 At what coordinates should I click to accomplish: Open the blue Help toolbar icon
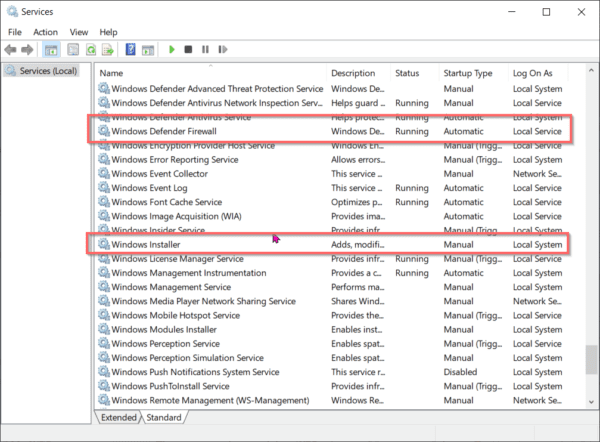(x=130, y=49)
